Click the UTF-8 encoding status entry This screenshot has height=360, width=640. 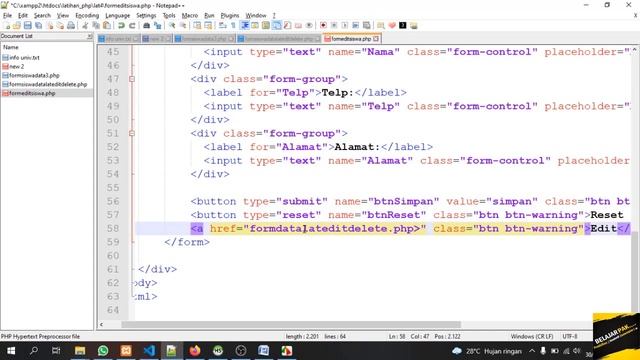click(x=570, y=336)
